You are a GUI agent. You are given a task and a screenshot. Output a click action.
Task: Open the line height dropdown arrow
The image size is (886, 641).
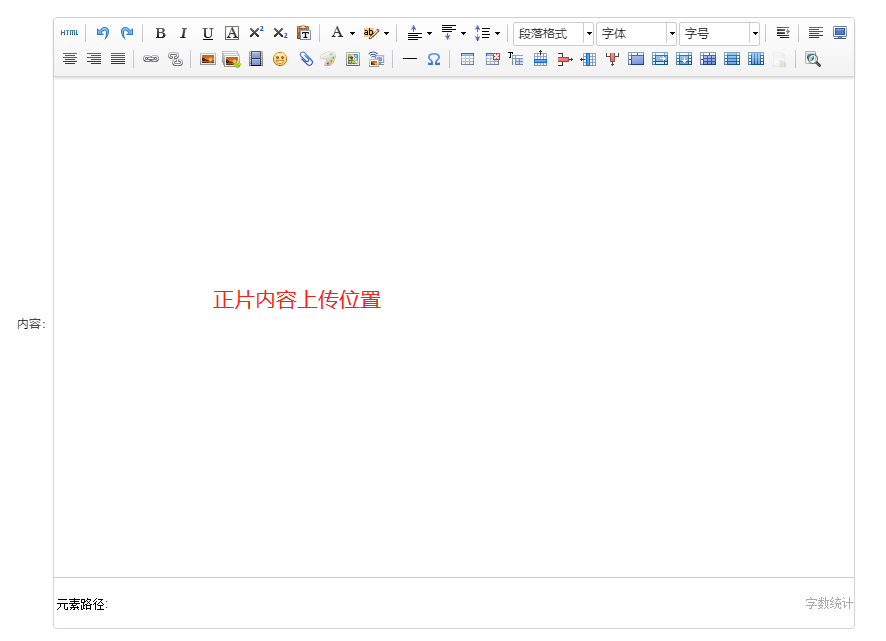click(497, 33)
